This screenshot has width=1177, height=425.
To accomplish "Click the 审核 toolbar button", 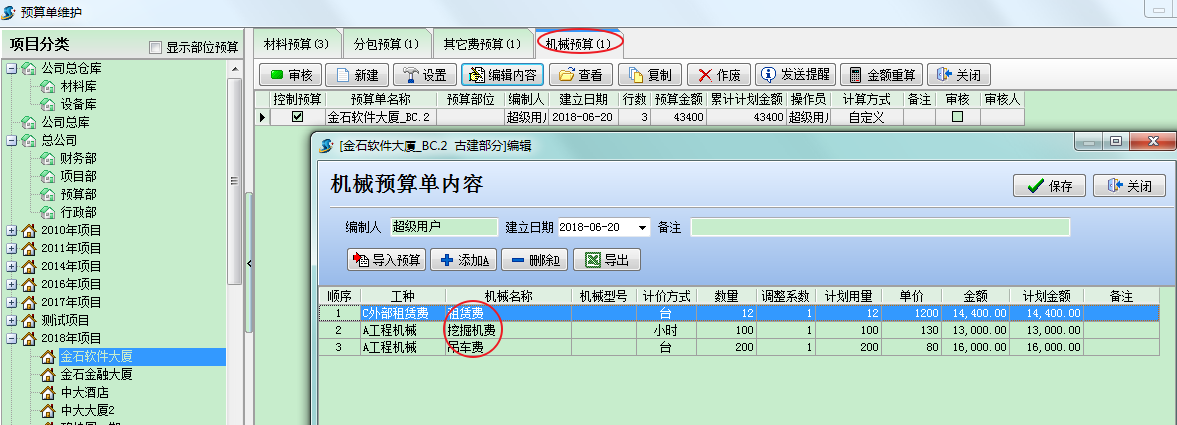I will pos(290,74).
